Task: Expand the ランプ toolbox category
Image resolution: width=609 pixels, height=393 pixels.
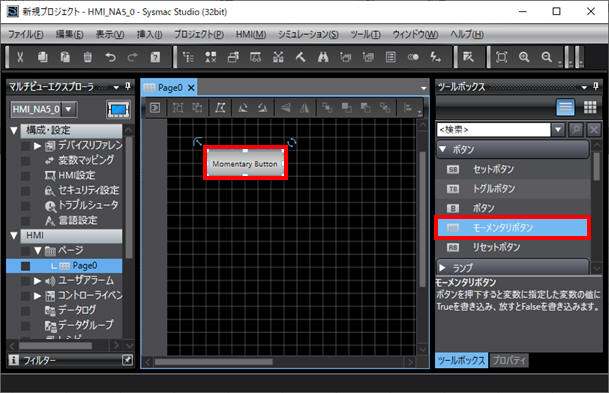Action: pos(442,268)
